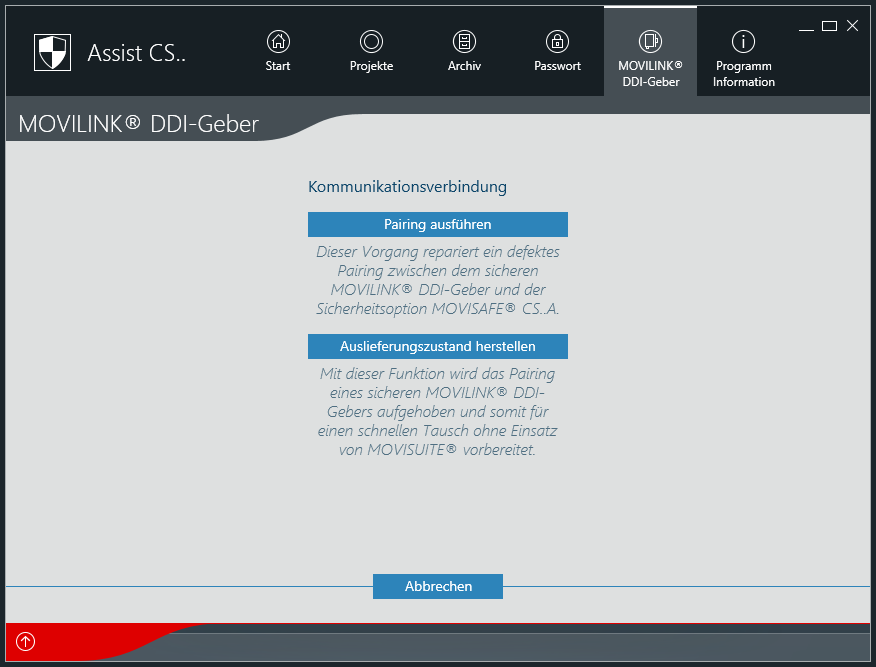
Task: Click the defektes Pairing description text
Action: 437,280
